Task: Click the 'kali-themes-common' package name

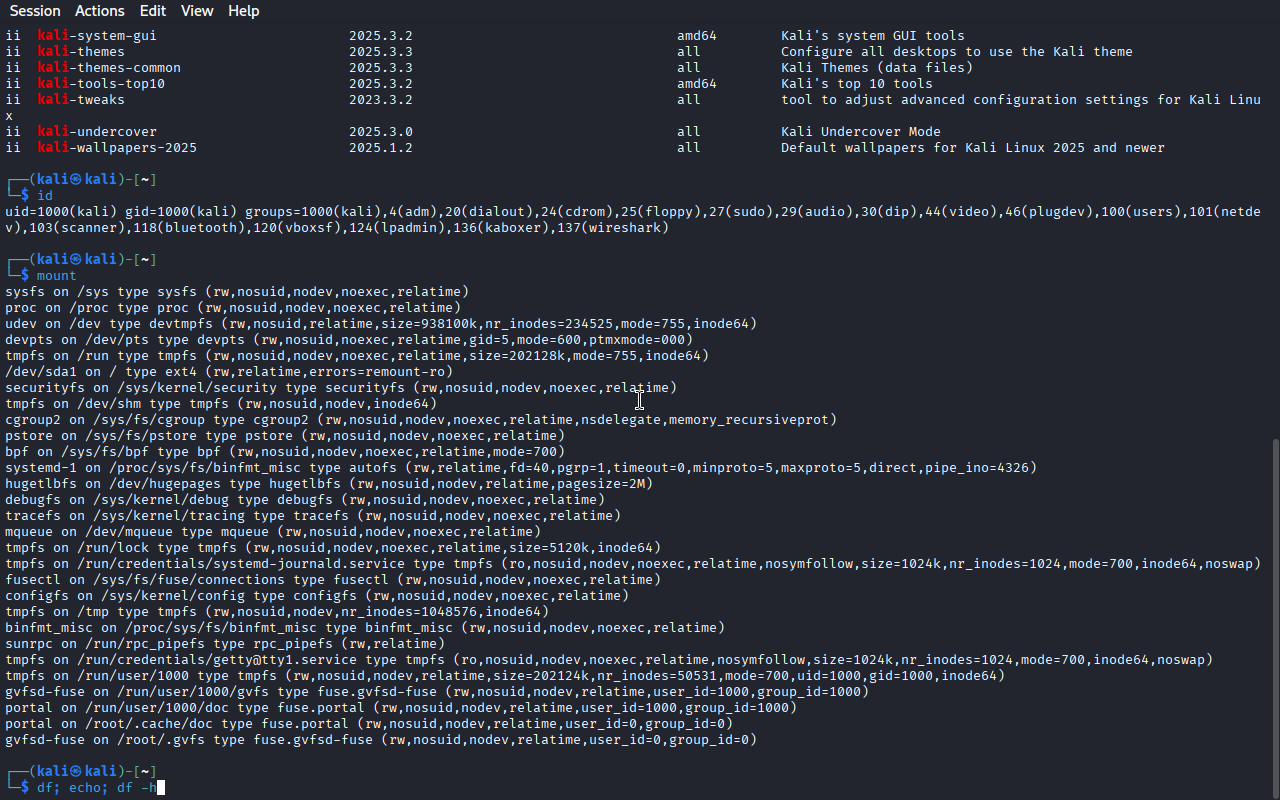Action: coord(109,68)
